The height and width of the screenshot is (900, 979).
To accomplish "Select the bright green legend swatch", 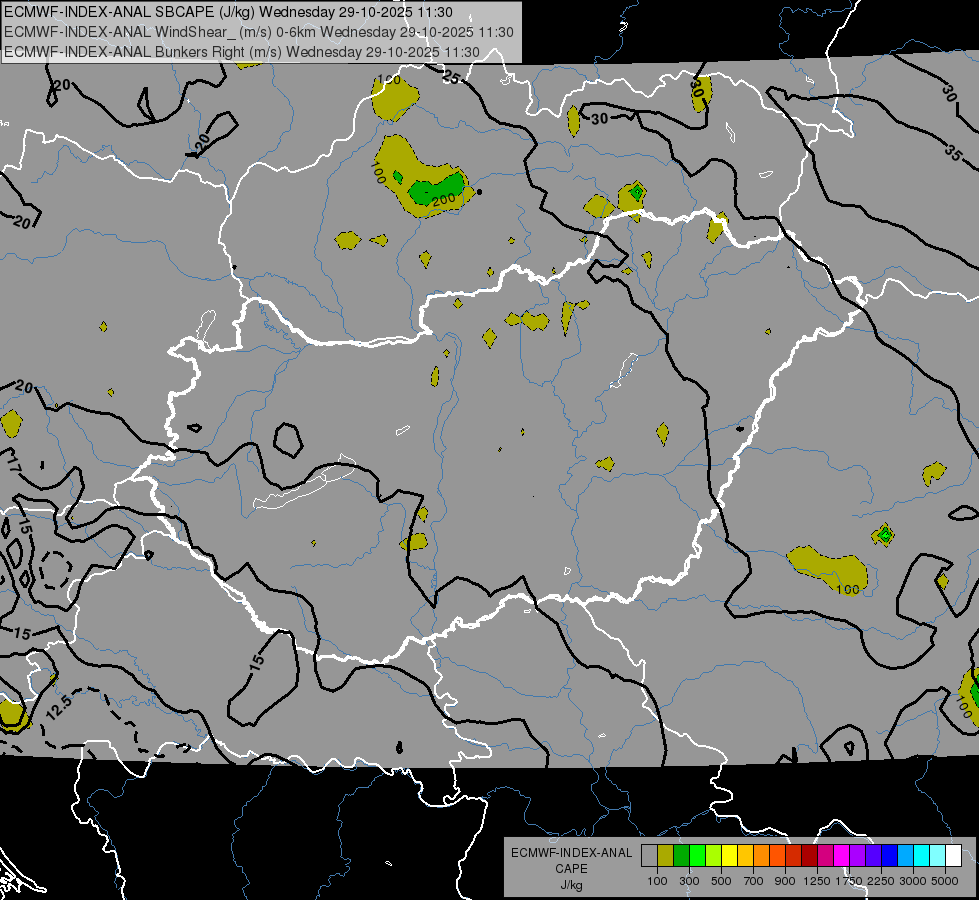I will coord(697,856).
